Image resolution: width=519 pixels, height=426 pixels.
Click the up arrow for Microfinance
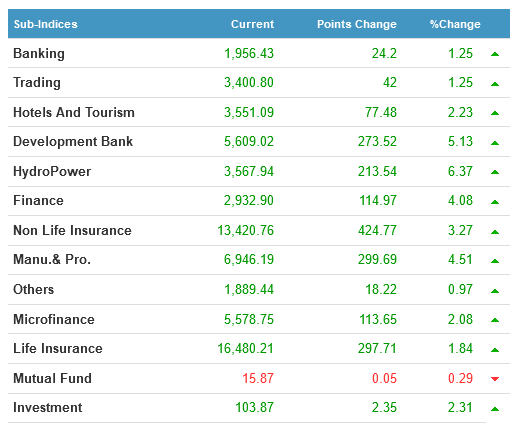click(495, 320)
